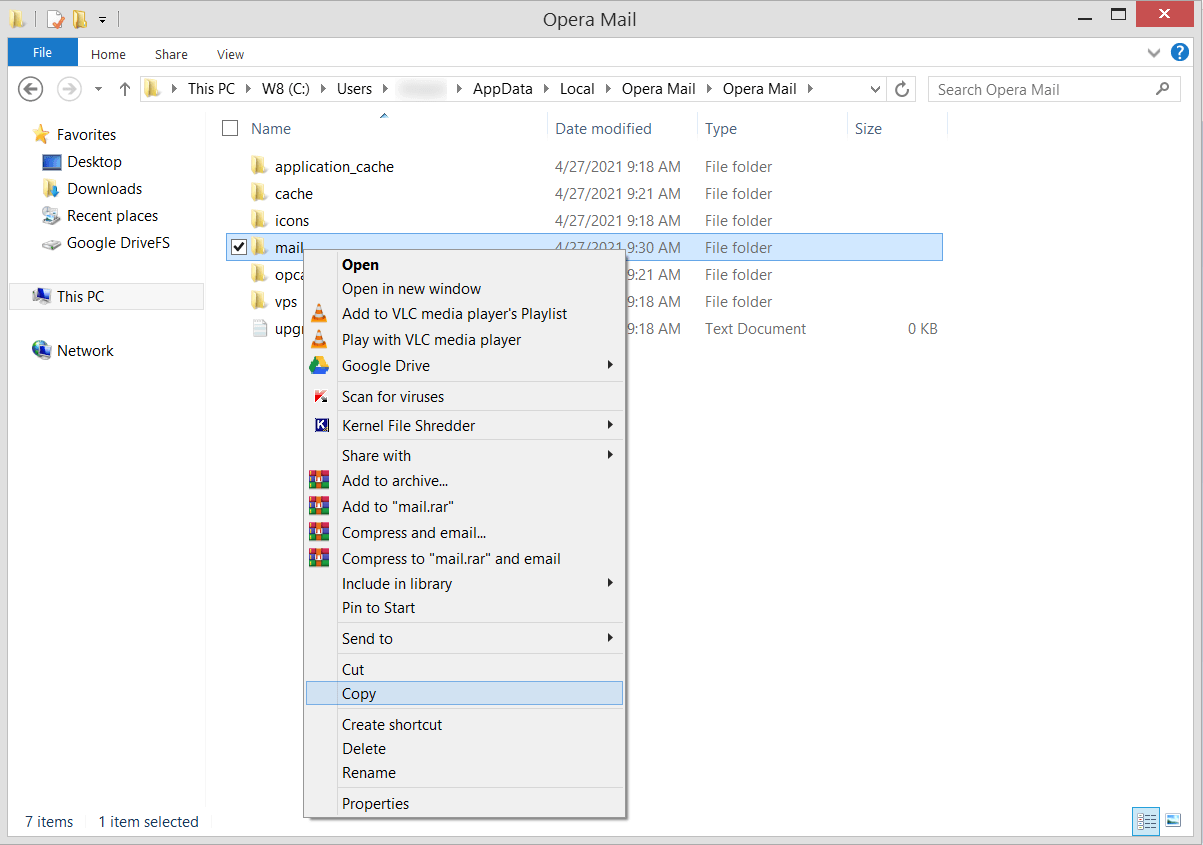Open the recent locations dropdown arrow
The width and height of the screenshot is (1203, 845).
click(x=98, y=89)
